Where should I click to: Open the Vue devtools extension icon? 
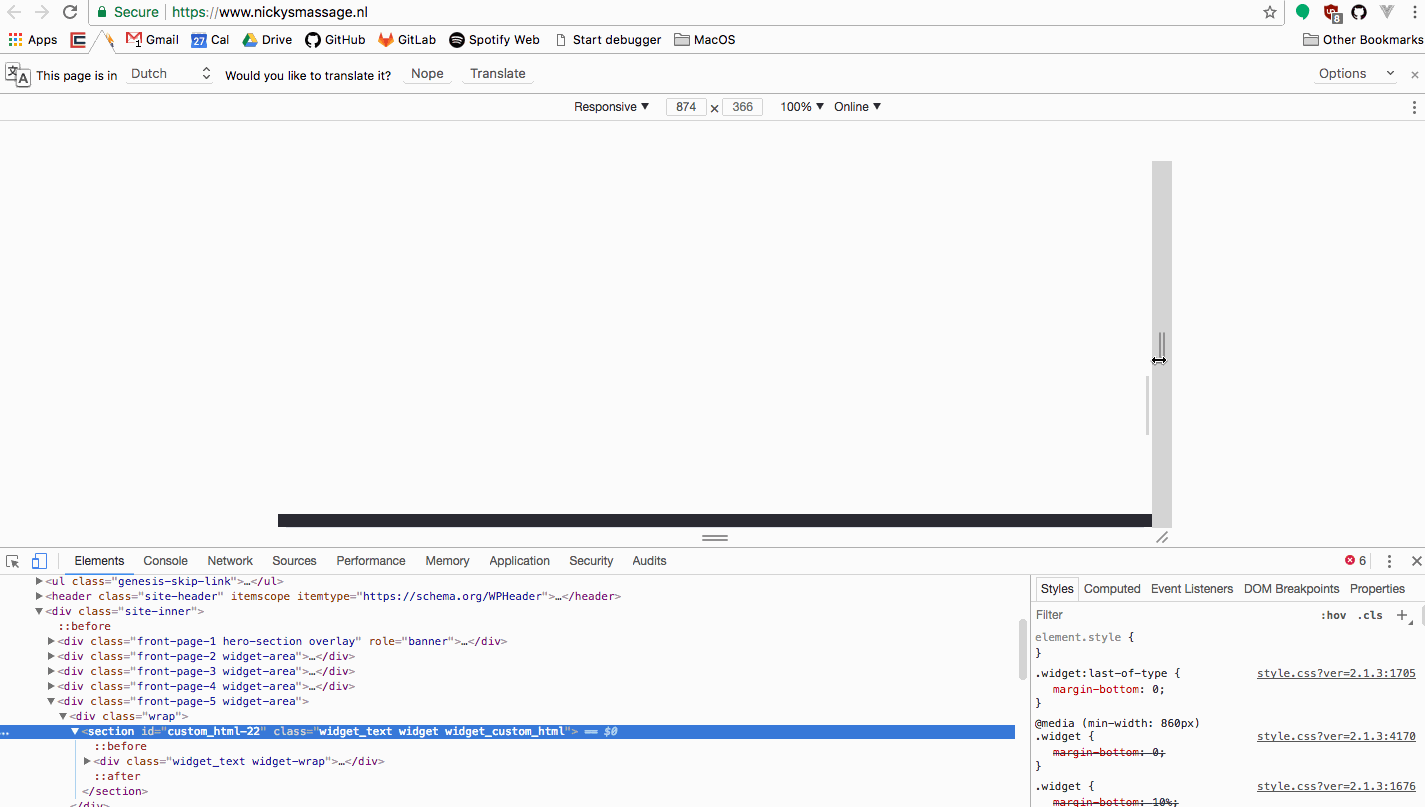[1387, 12]
